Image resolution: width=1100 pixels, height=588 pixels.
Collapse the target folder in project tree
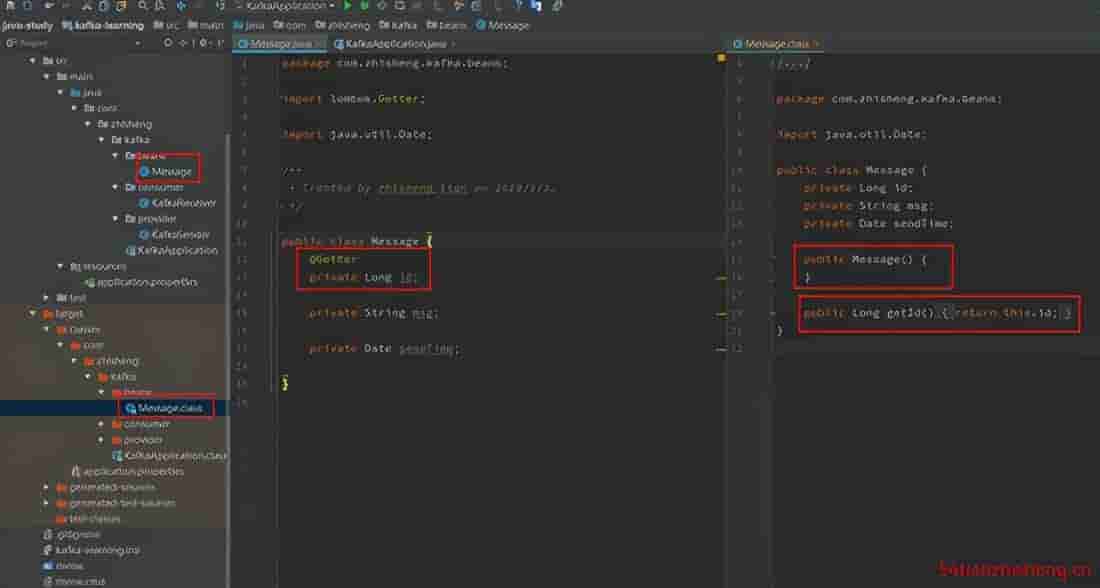33,313
